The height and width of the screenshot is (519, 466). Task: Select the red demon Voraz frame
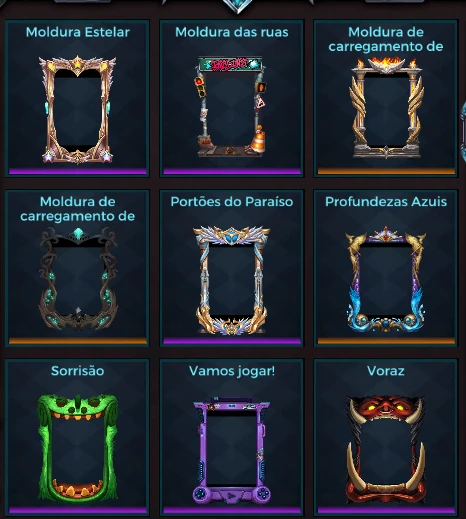click(386, 437)
